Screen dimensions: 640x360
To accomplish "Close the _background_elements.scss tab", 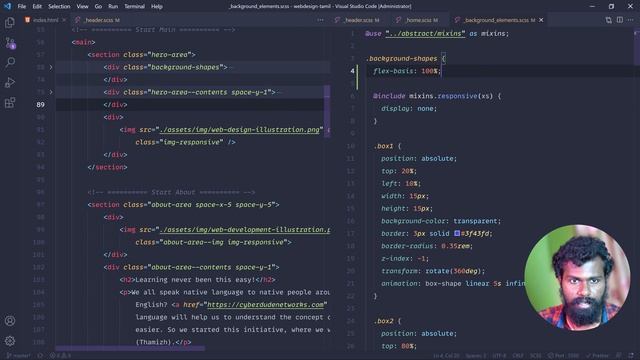I will [x=541, y=20].
